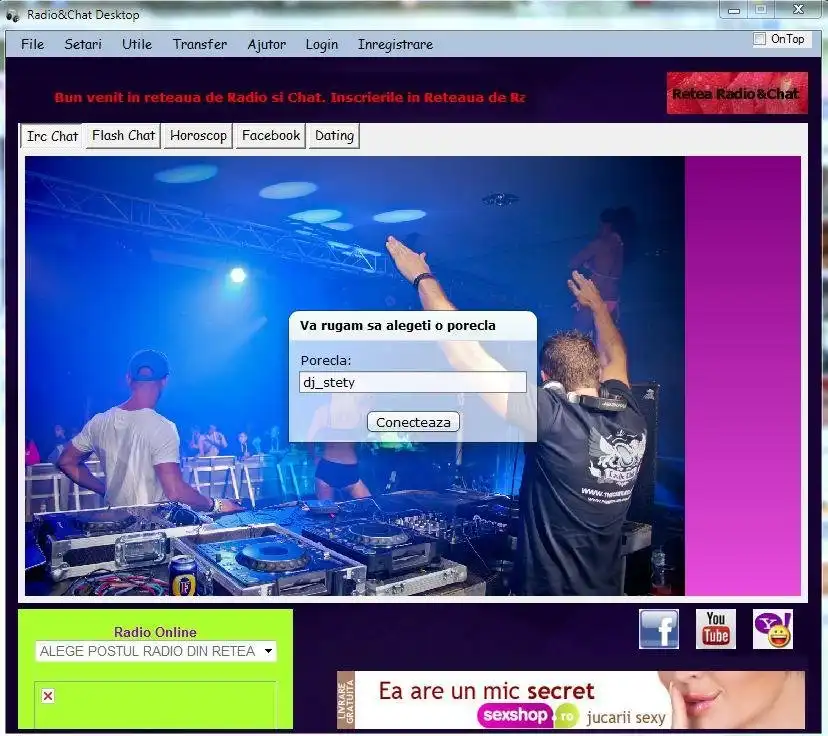Open the YouTube icon link
Screen dimensions: 828x736
(x=716, y=629)
